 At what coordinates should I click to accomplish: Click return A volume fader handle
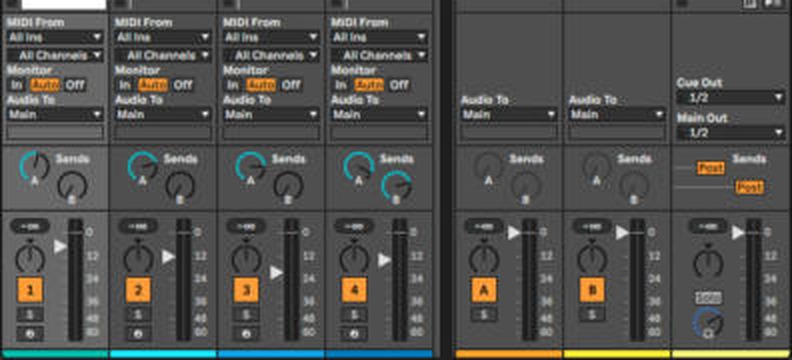pyautogui.click(x=514, y=232)
